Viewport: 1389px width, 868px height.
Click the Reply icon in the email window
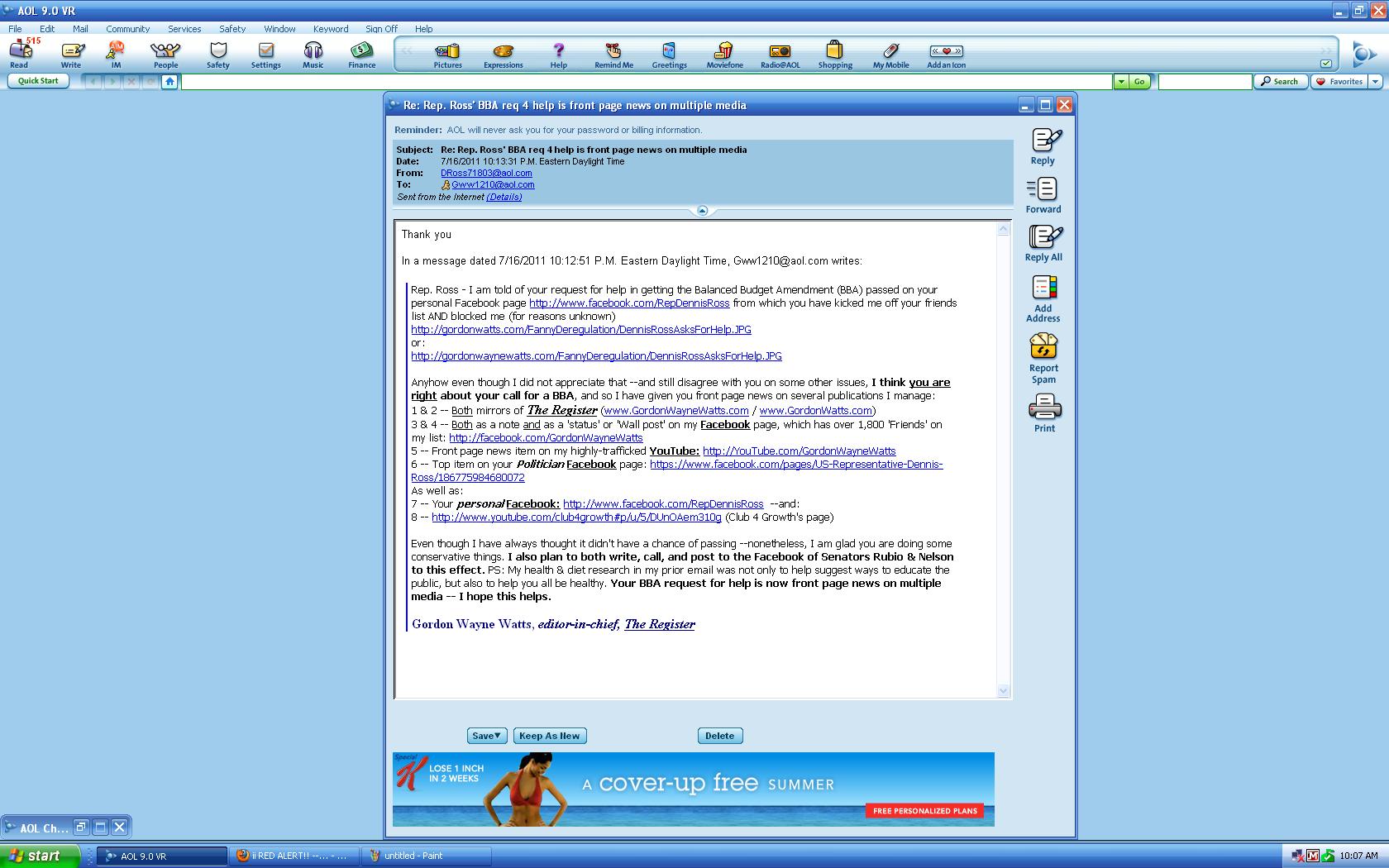(x=1043, y=146)
